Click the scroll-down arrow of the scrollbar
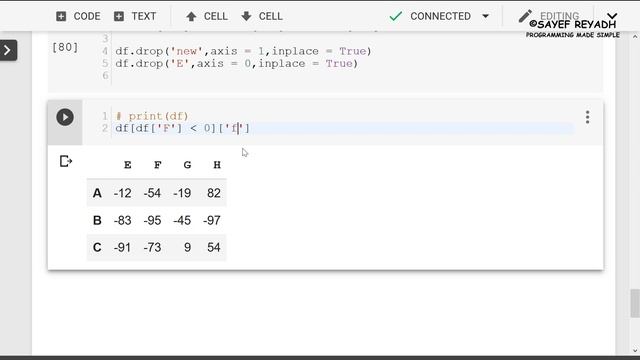The height and width of the screenshot is (360, 640). tap(635, 350)
